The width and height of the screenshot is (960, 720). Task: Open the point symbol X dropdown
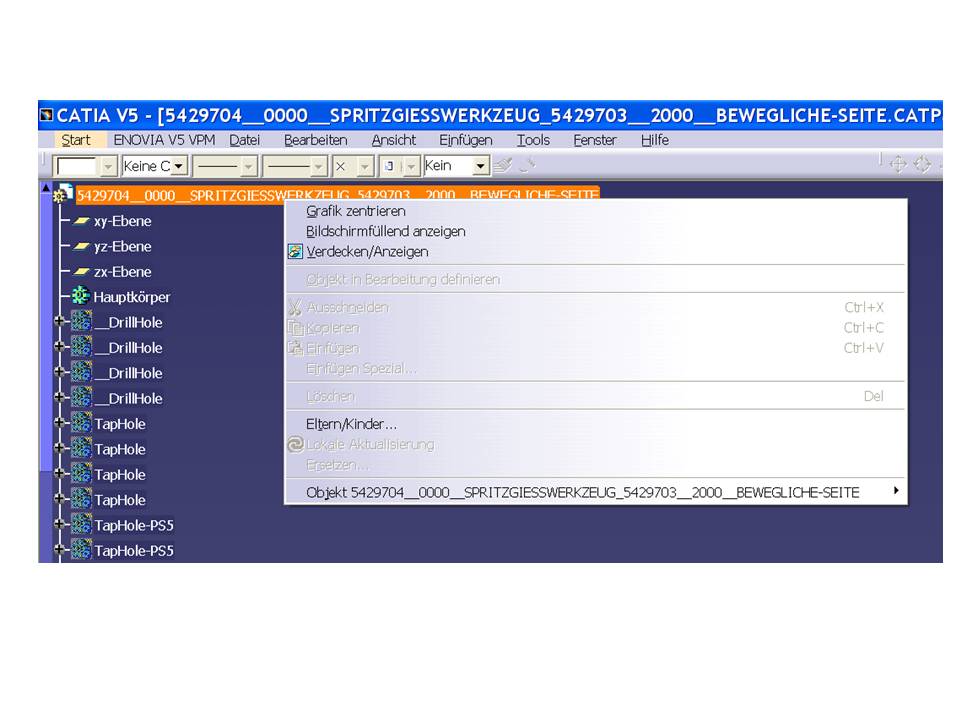pos(365,166)
